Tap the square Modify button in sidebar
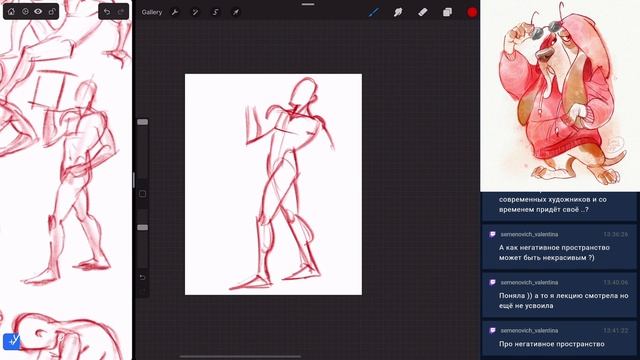640x360 pixels. tap(142, 193)
